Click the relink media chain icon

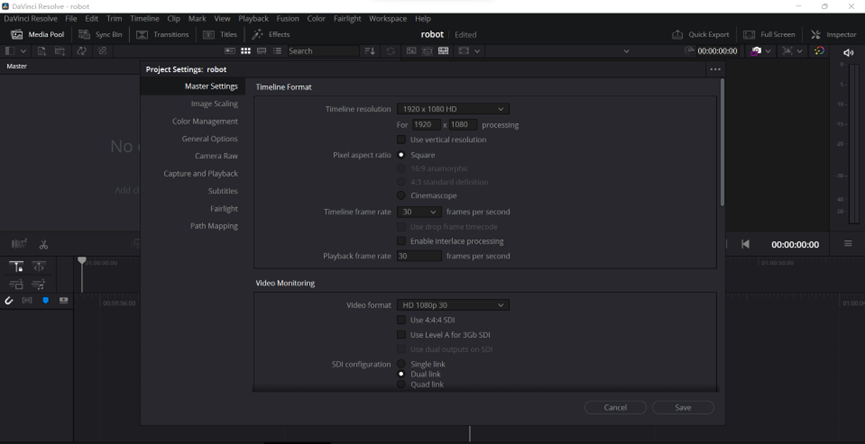(102, 51)
